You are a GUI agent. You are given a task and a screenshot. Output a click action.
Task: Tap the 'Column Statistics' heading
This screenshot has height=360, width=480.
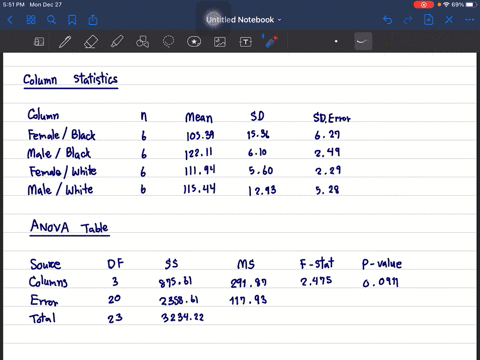click(x=71, y=80)
